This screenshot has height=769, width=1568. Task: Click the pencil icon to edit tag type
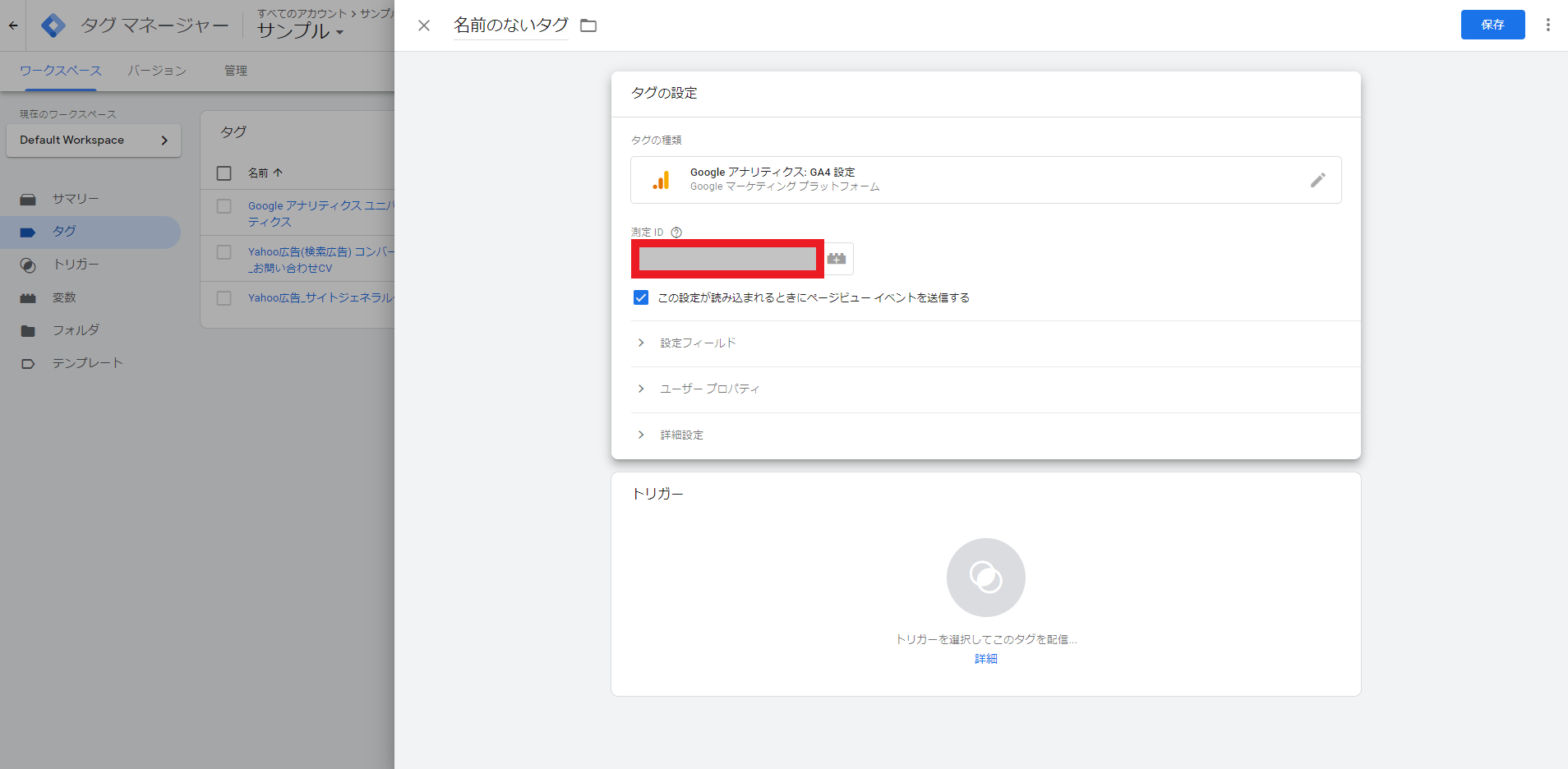pyautogui.click(x=1317, y=180)
